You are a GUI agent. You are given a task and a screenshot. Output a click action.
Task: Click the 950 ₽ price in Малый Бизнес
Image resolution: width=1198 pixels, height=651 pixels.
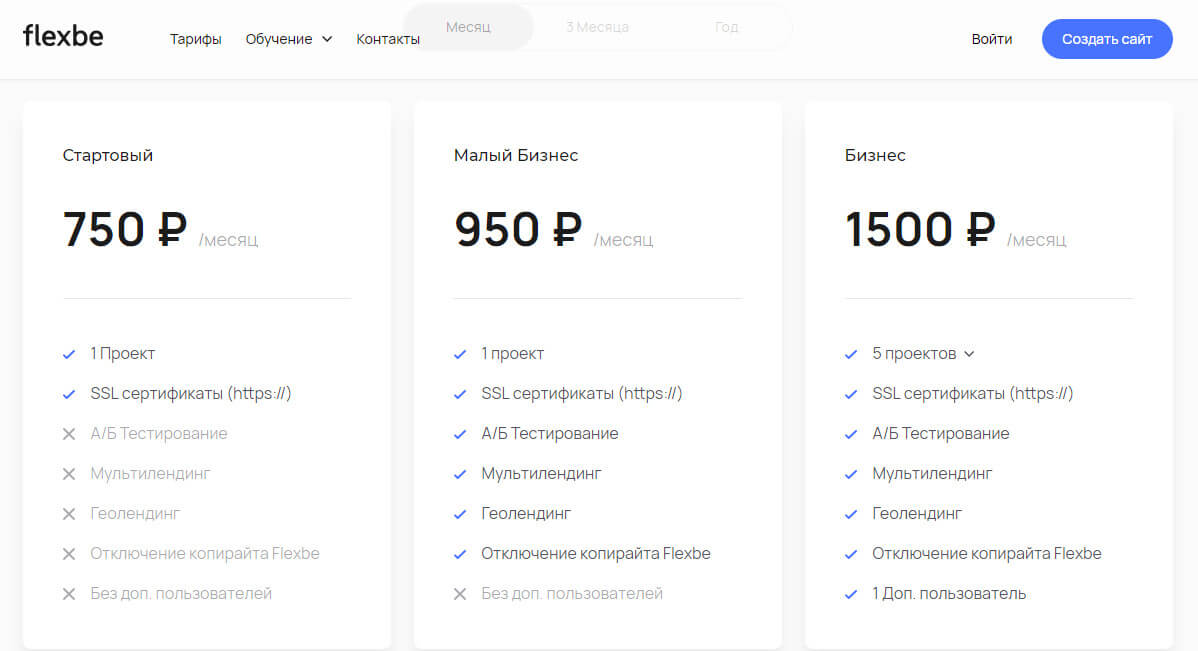pyautogui.click(x=518, y=229)
